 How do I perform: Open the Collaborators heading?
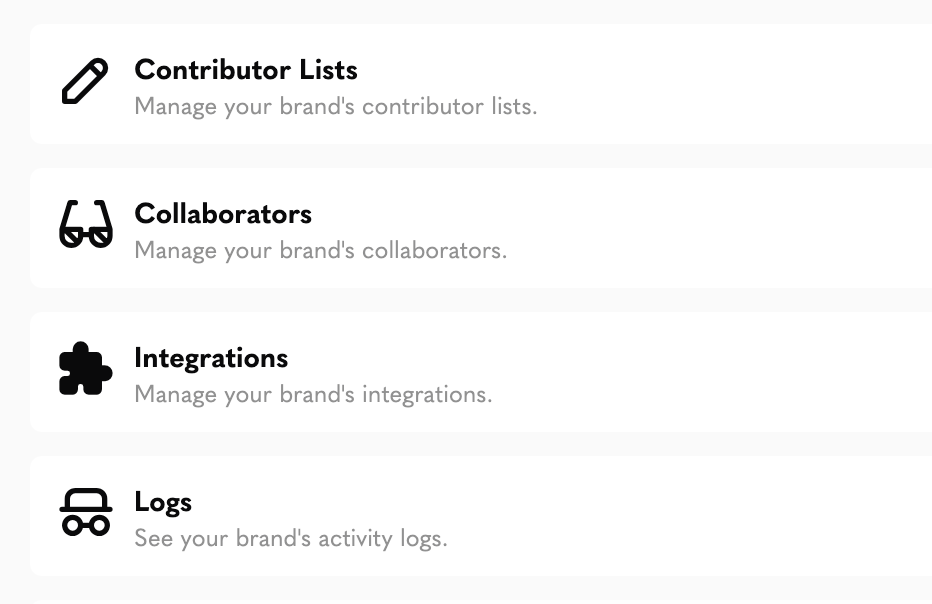pos(223,214)
